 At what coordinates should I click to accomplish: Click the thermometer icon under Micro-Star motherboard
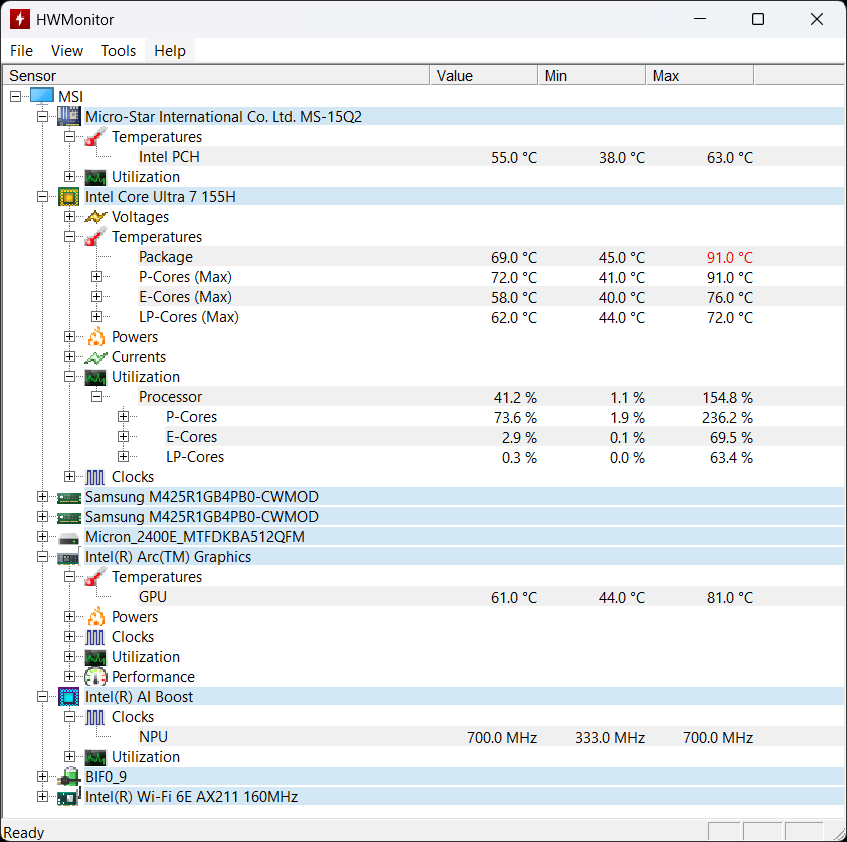coord(95,137)
